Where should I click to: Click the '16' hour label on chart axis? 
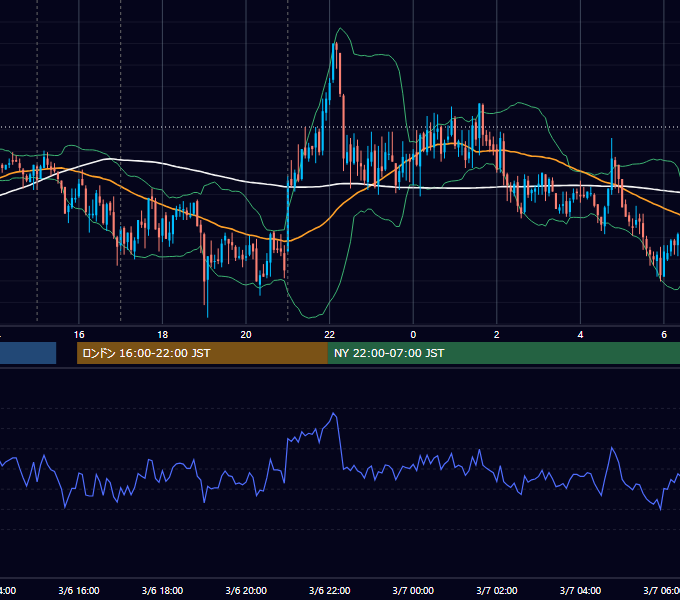[79, 335]
